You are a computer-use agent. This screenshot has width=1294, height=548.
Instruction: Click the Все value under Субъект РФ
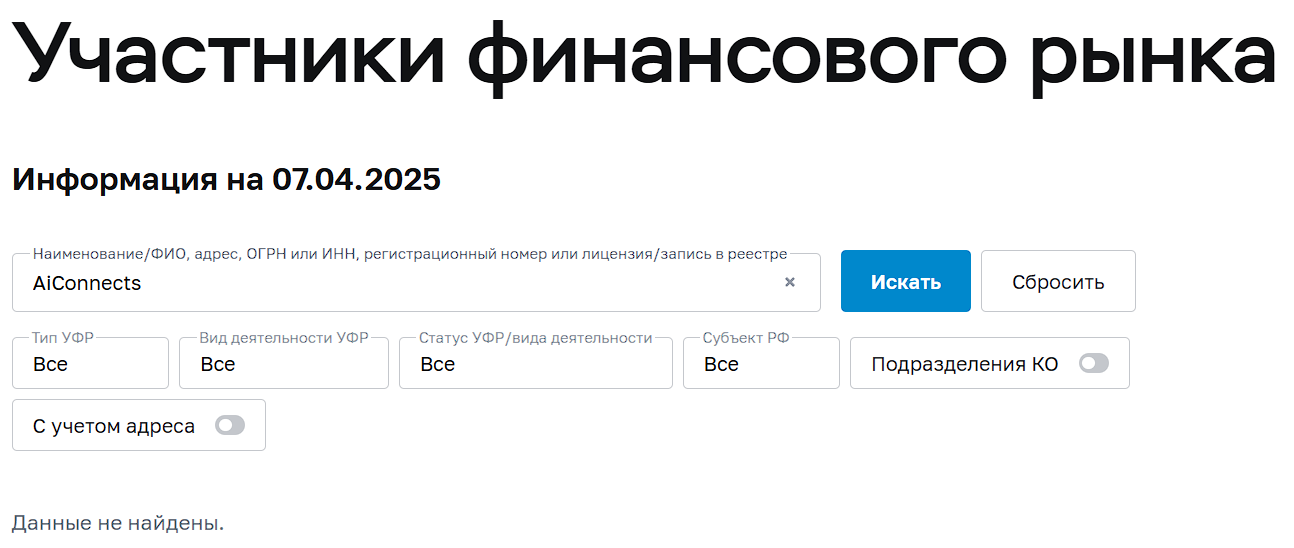721,364
